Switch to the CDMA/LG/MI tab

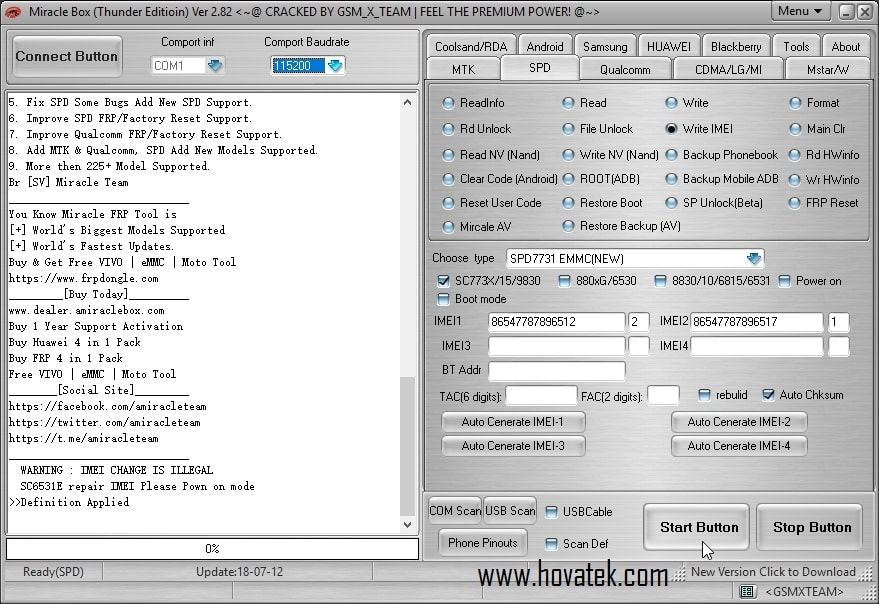click(728, 70)
